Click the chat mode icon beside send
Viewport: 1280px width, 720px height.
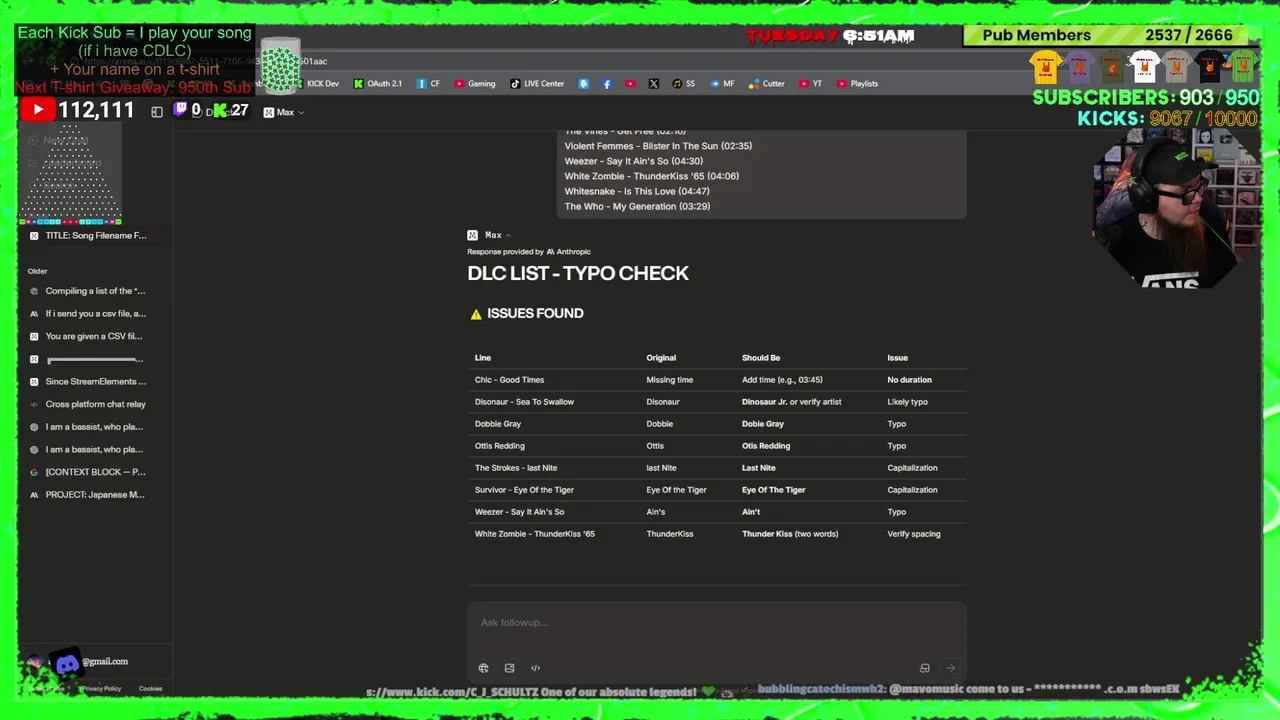[x=924, y=668]
